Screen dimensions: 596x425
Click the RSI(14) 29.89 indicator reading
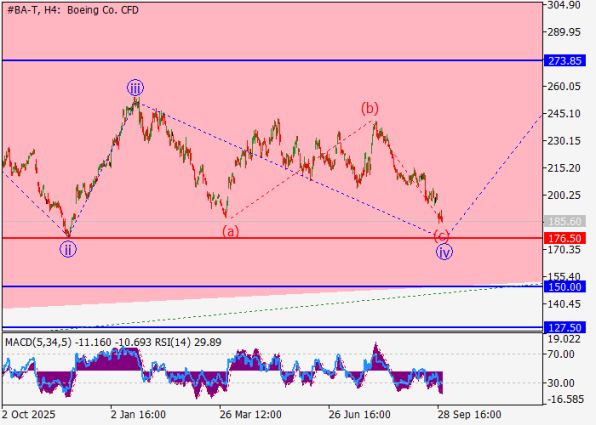(188, 342)
